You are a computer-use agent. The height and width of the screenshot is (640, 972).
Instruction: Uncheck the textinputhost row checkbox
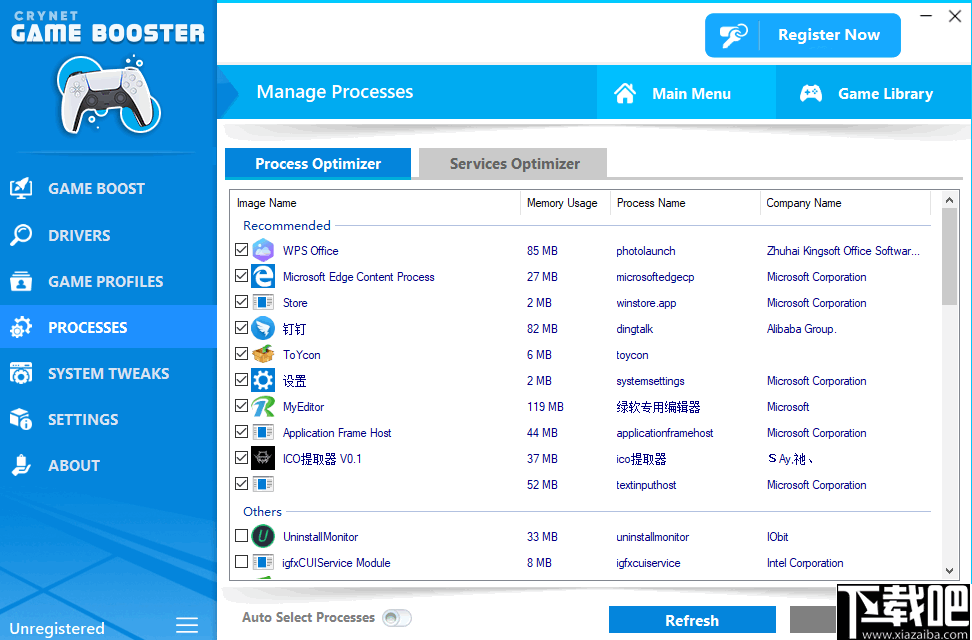tap(242, 484)
